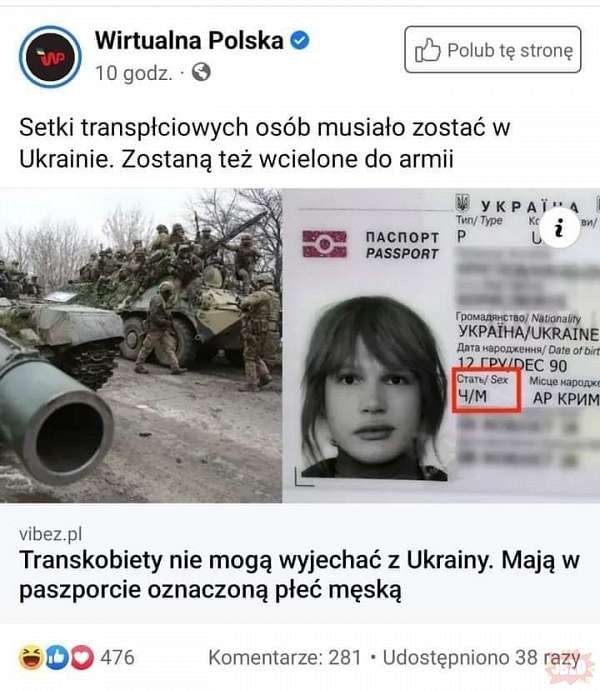Viewport: 600px width, 690px height.
Task: Click the vibez.pl source link
Action: coord(51,534)
